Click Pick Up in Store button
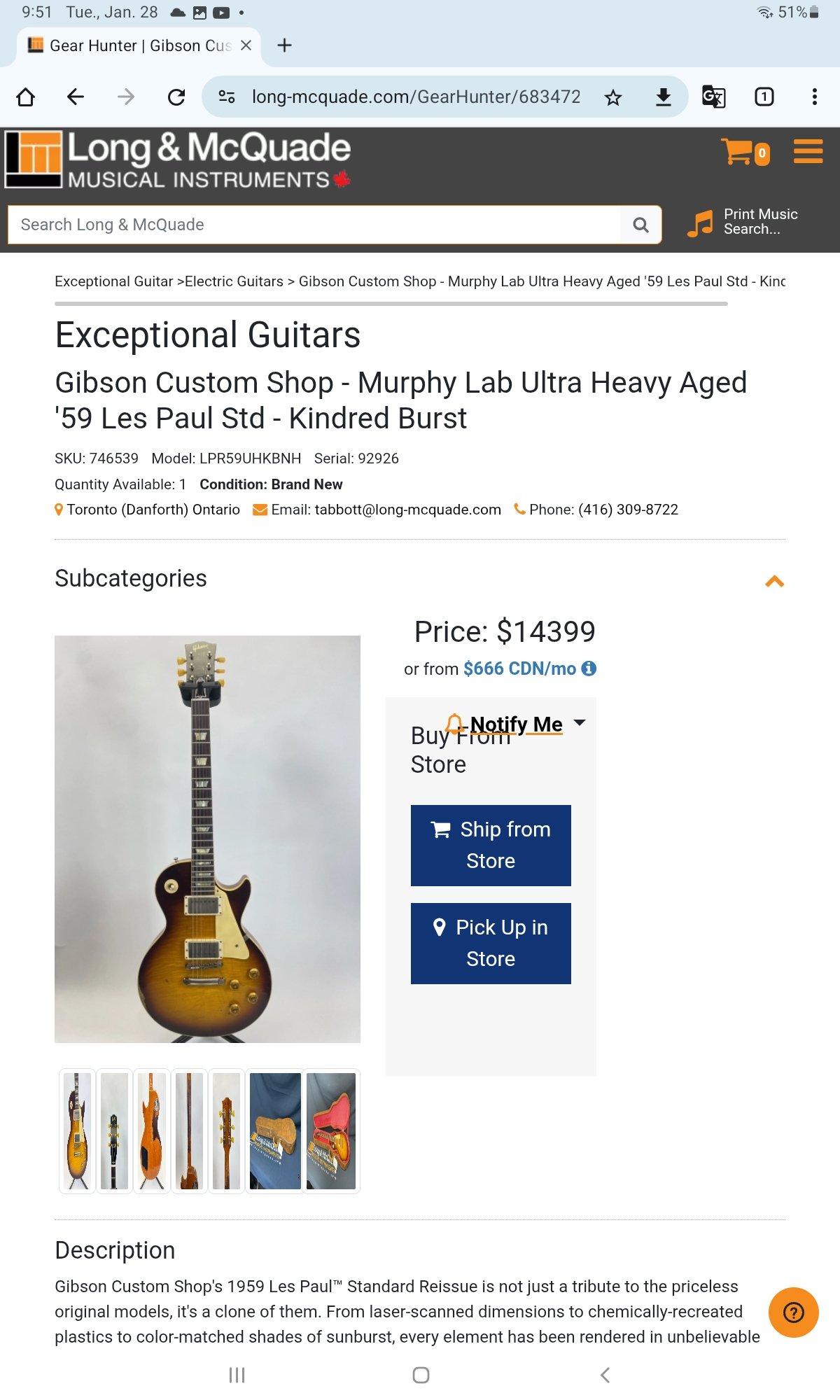The image size is (840, 1400). [491, 943]
